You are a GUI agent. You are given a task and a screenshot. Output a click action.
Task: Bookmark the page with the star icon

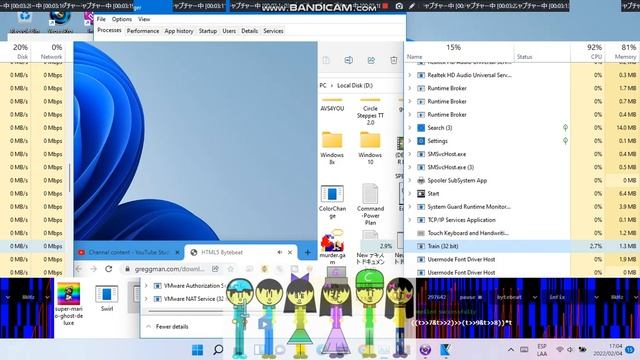point(231,269)
